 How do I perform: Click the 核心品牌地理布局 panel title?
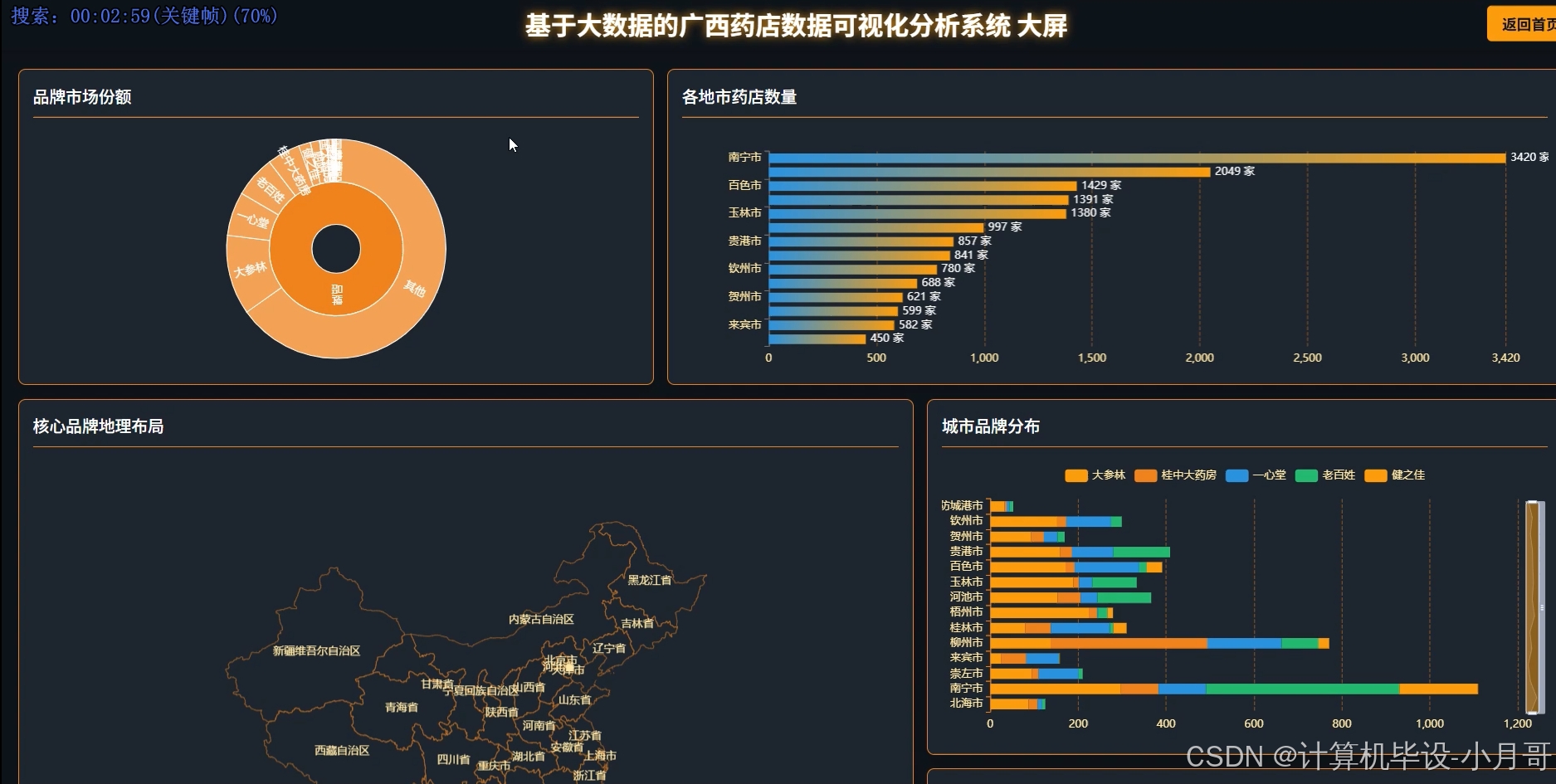tap(98, 426)
